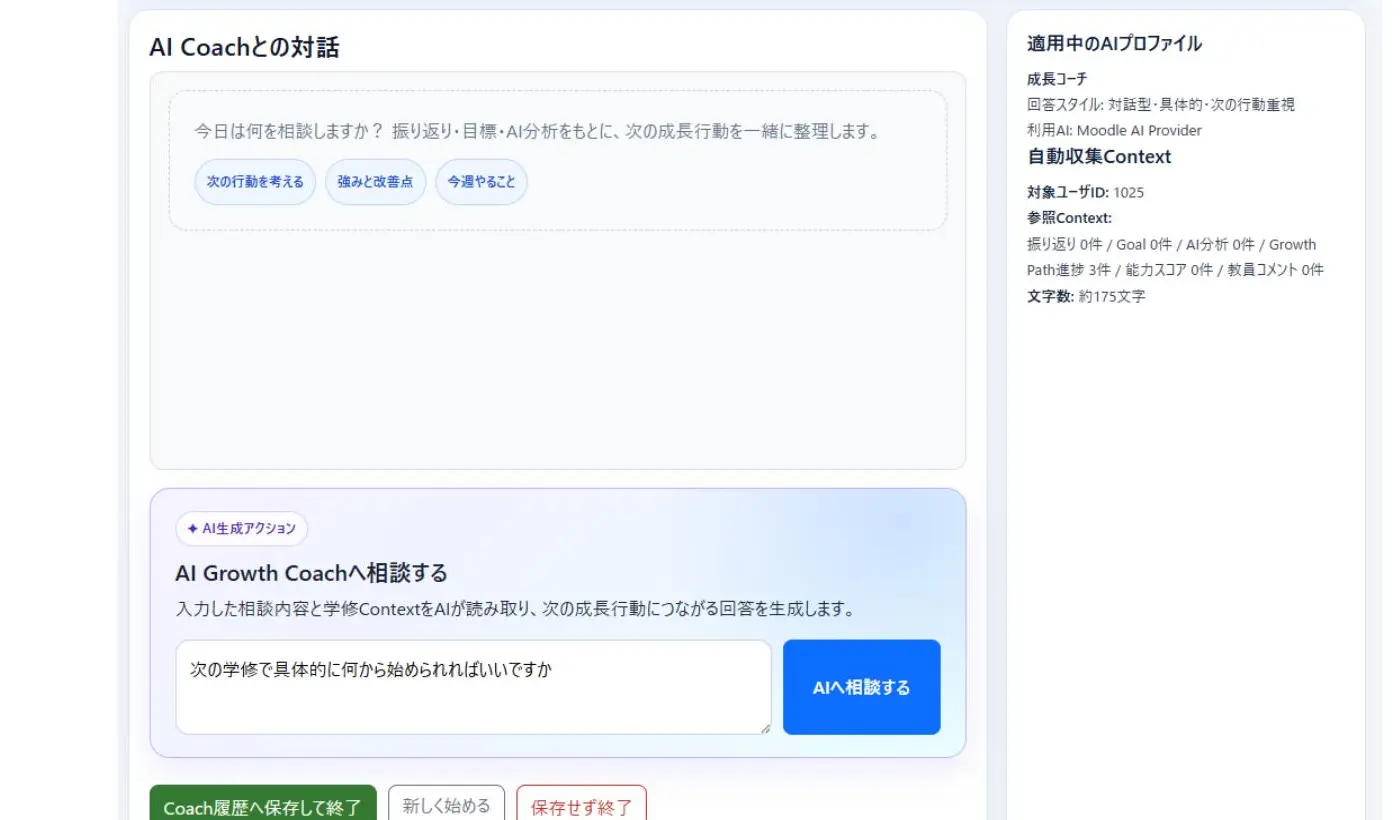Click the 適用中のAIプロファイル heading
Image resolution: width=1400 pixels, height=820 pixels.
[x=1114, y=44]
